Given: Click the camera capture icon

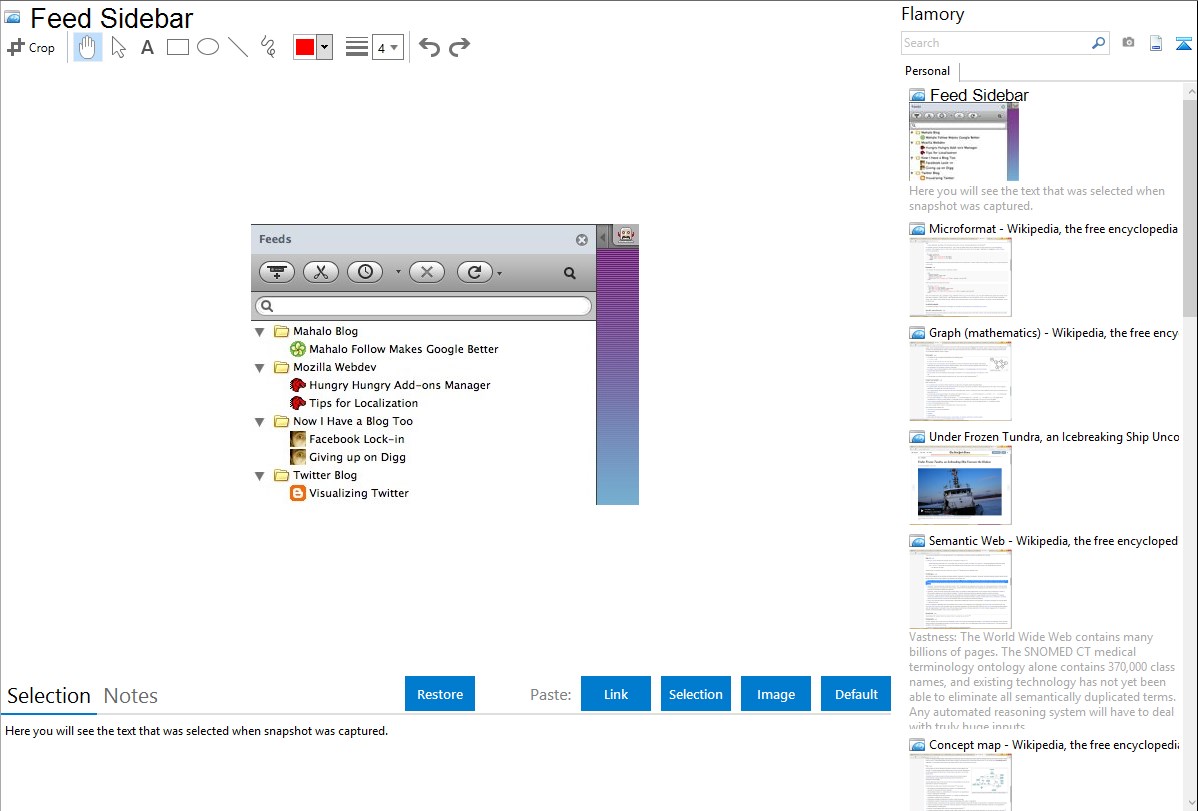Looking at the screenshot, I should click(x=1128, y=43).
